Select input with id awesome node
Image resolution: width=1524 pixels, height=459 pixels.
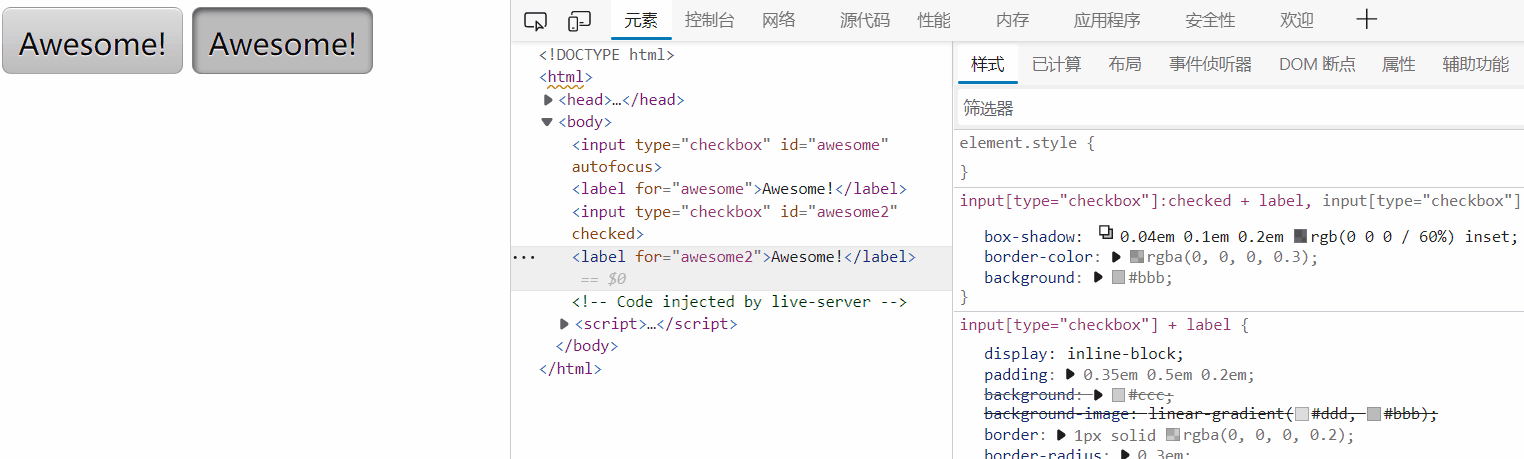730,156
